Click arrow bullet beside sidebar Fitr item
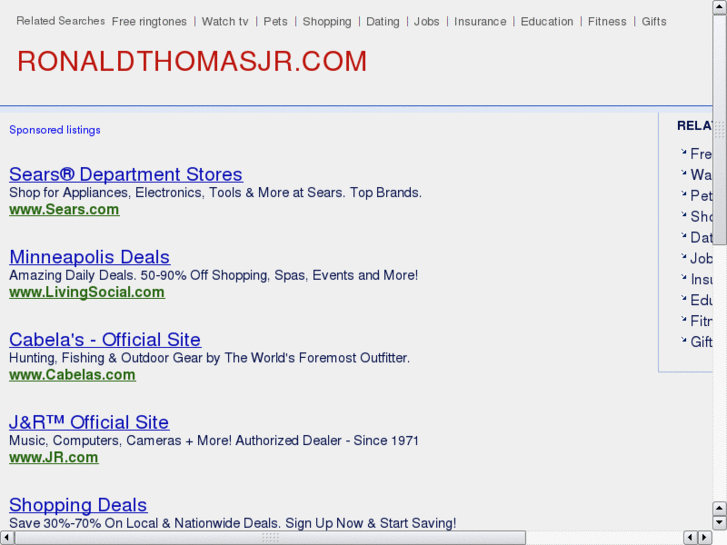 click(x=683, y=319)
